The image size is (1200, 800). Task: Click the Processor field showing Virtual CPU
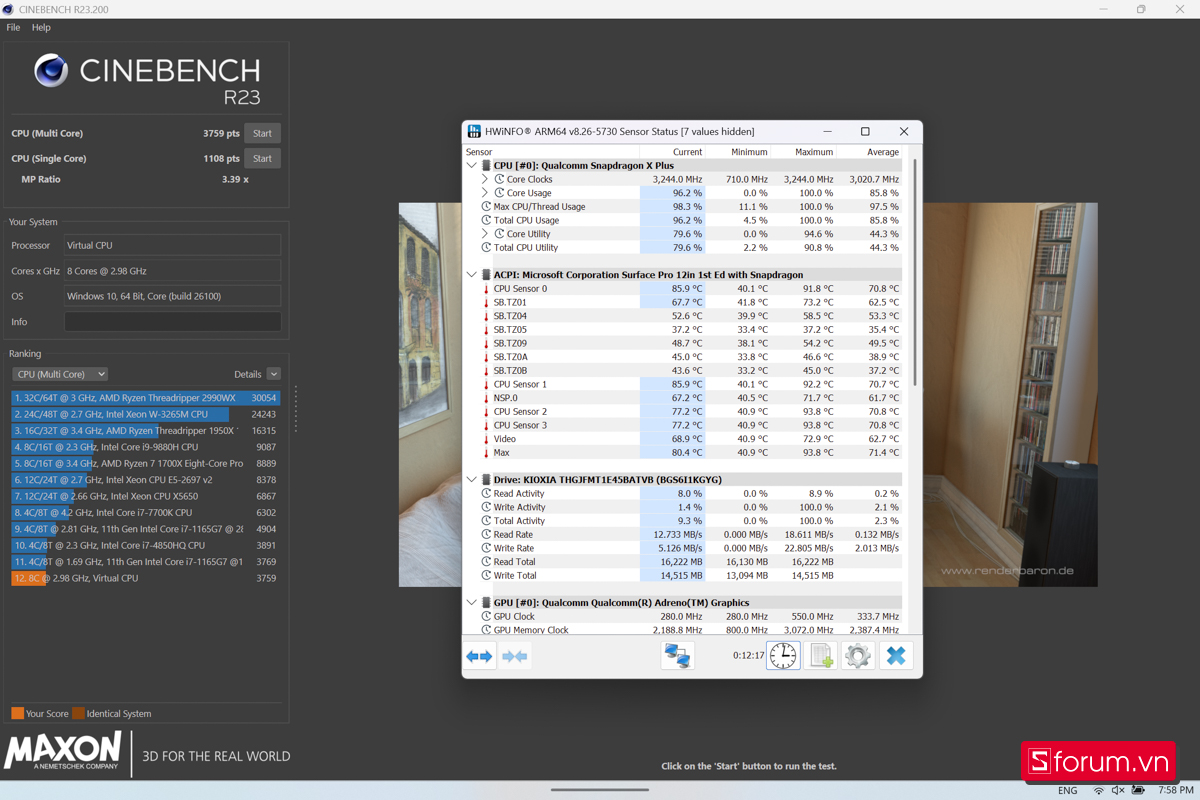(x=172, y=245)
